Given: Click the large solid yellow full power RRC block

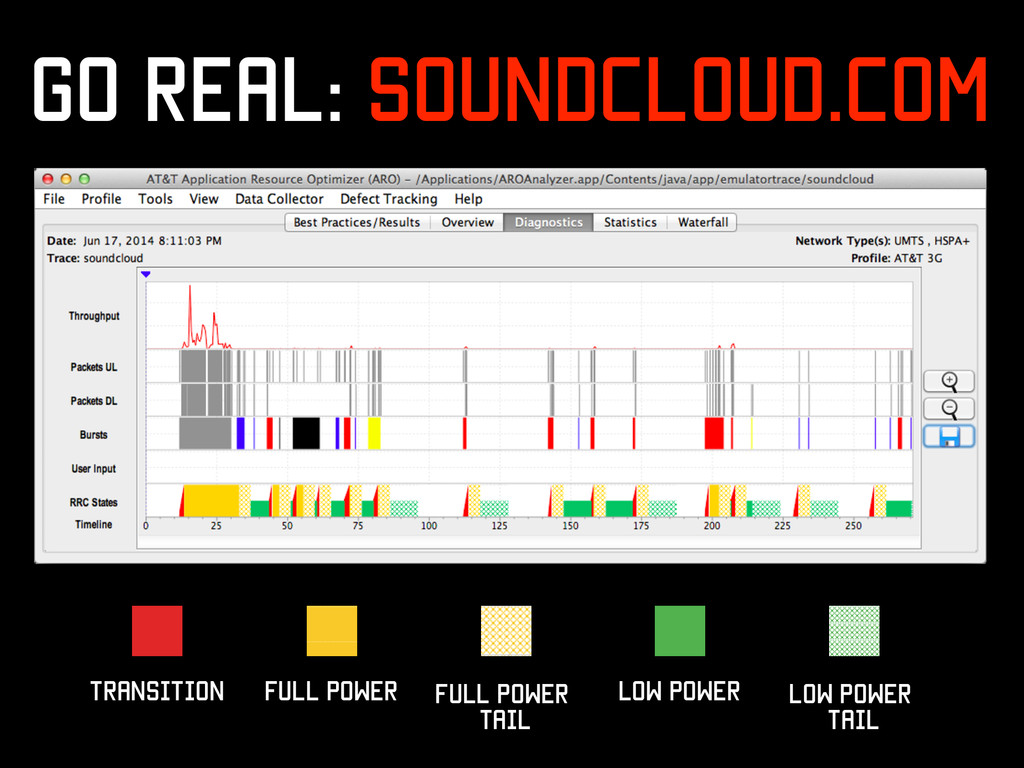Looking at the screenshot, I should [x=211, y=501].
